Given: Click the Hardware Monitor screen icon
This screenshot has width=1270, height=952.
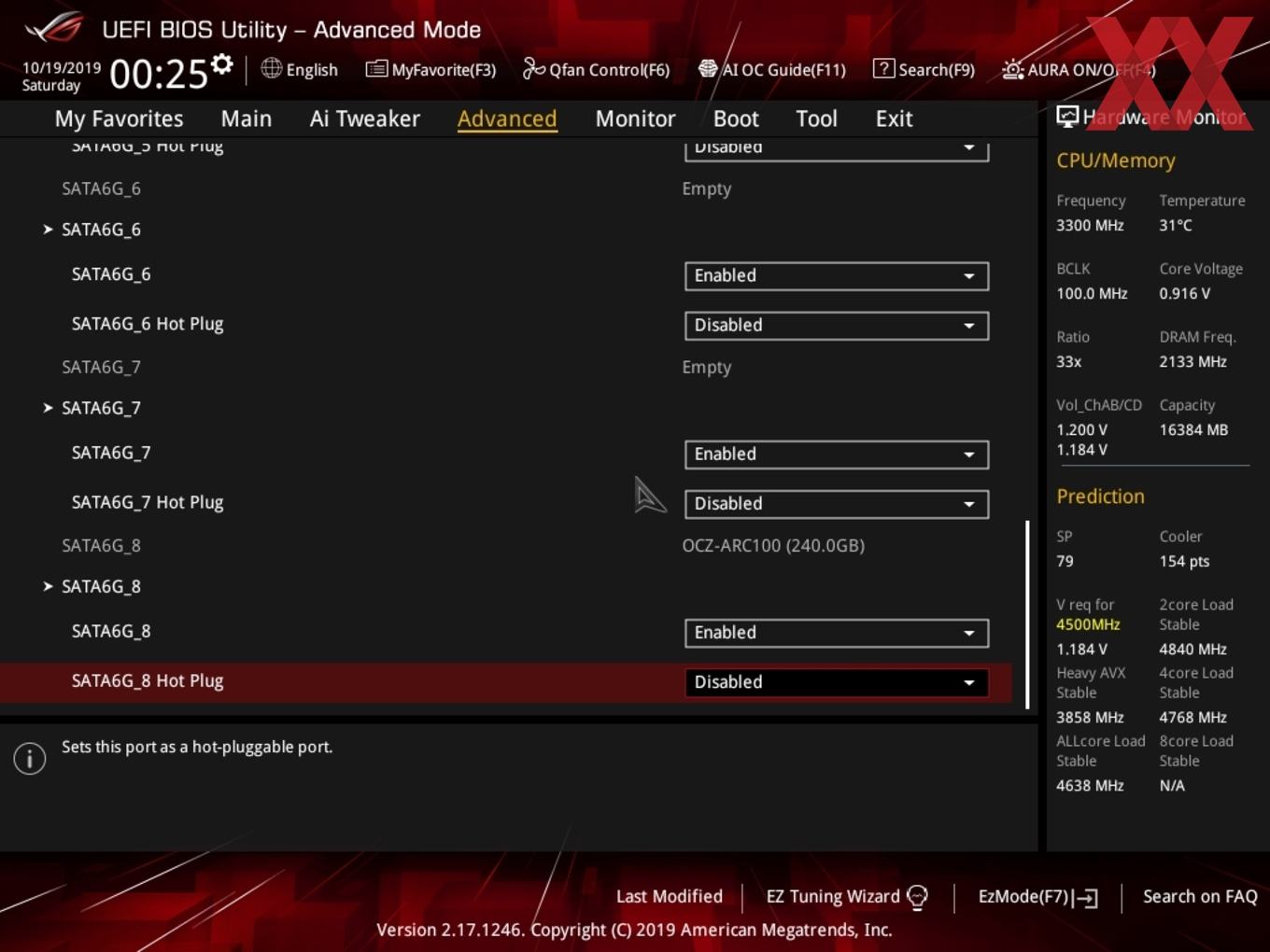Looking at the screenshot, I should point(1067,117).
